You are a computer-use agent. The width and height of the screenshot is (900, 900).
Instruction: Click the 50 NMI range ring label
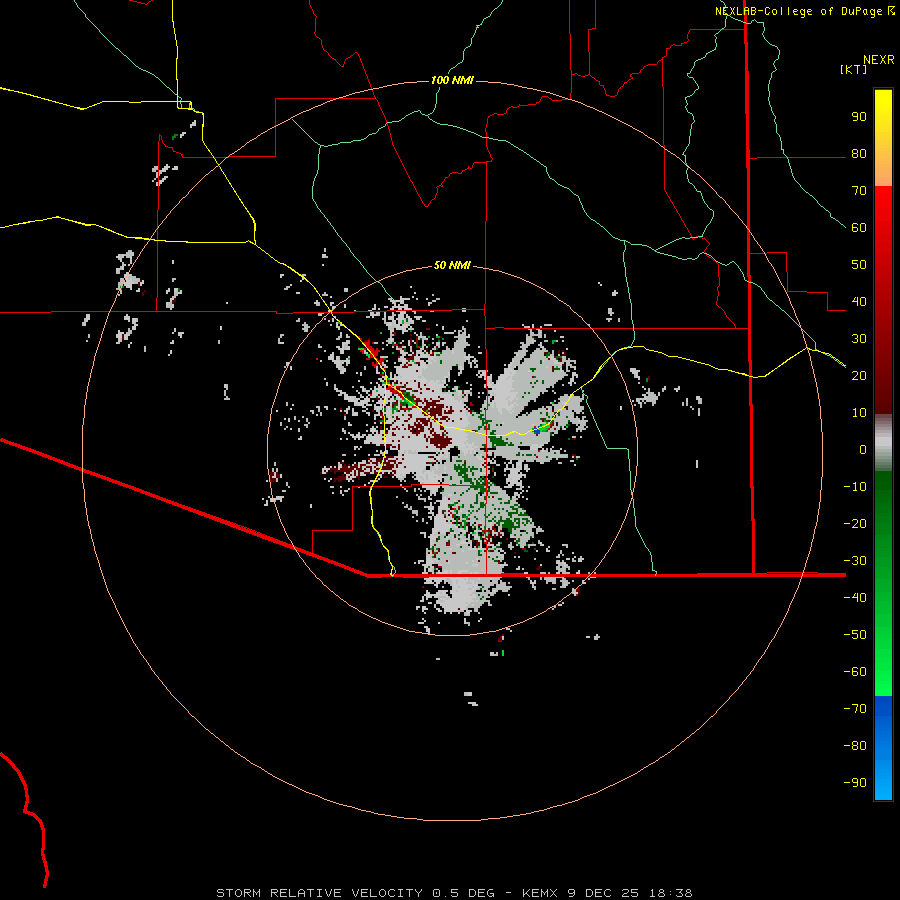(452, 265)
